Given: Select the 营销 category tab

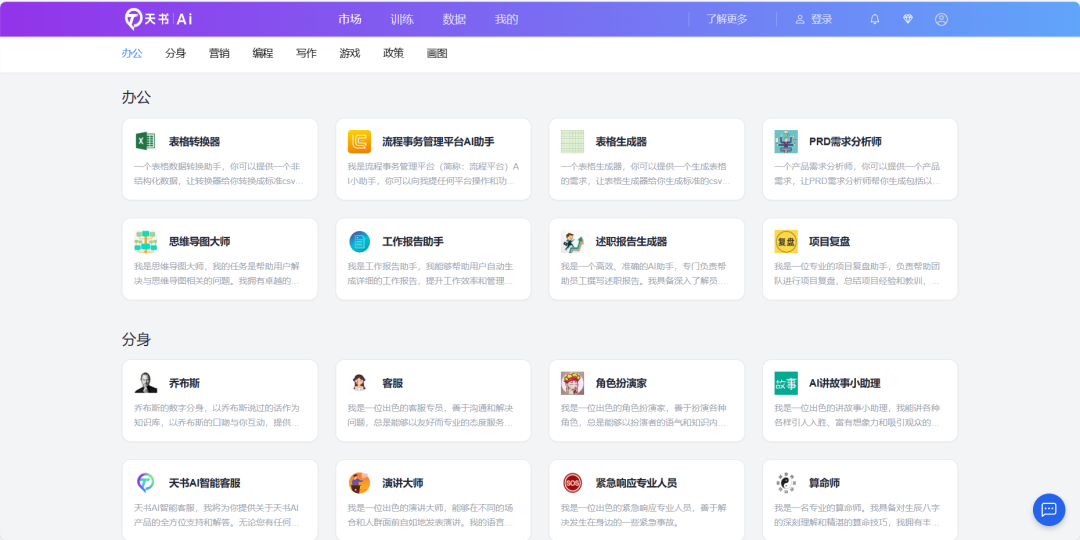Looking at the screenshot, I should [219, 53].
